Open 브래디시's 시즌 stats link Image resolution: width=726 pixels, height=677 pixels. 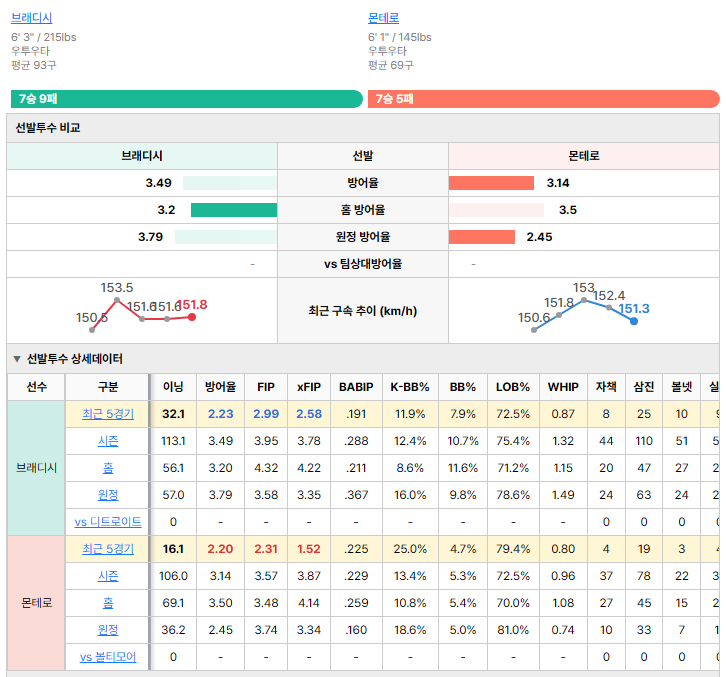[108, 441]
